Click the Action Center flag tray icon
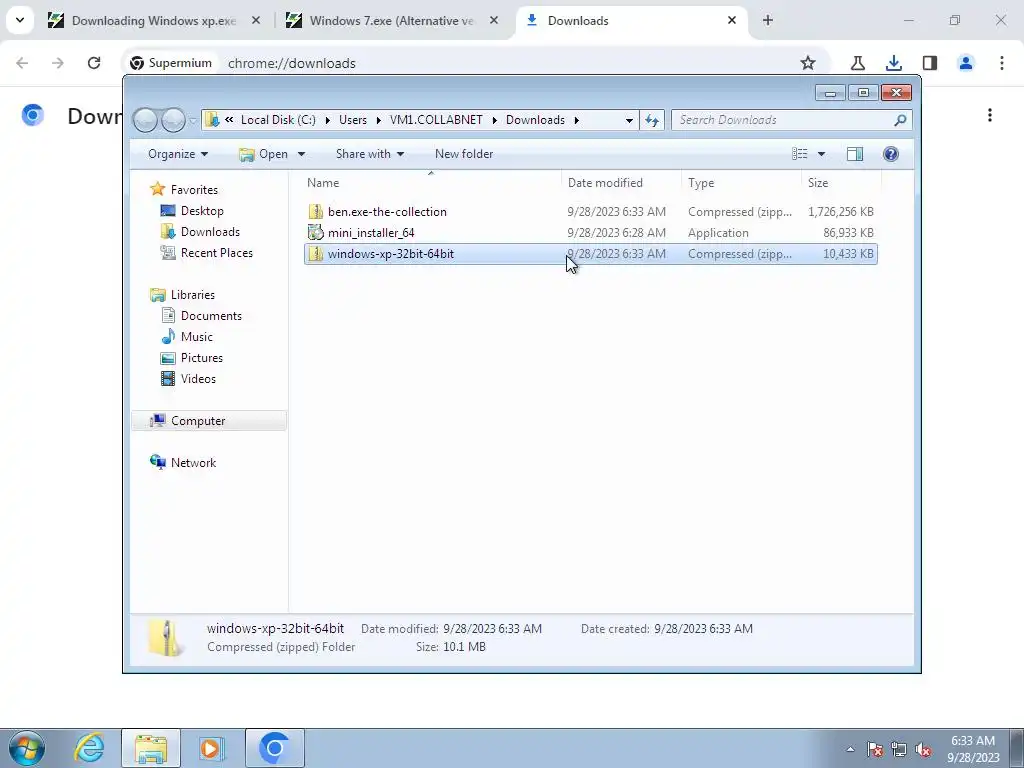The width and height of the screenshot is (1024, 768). 875,749
